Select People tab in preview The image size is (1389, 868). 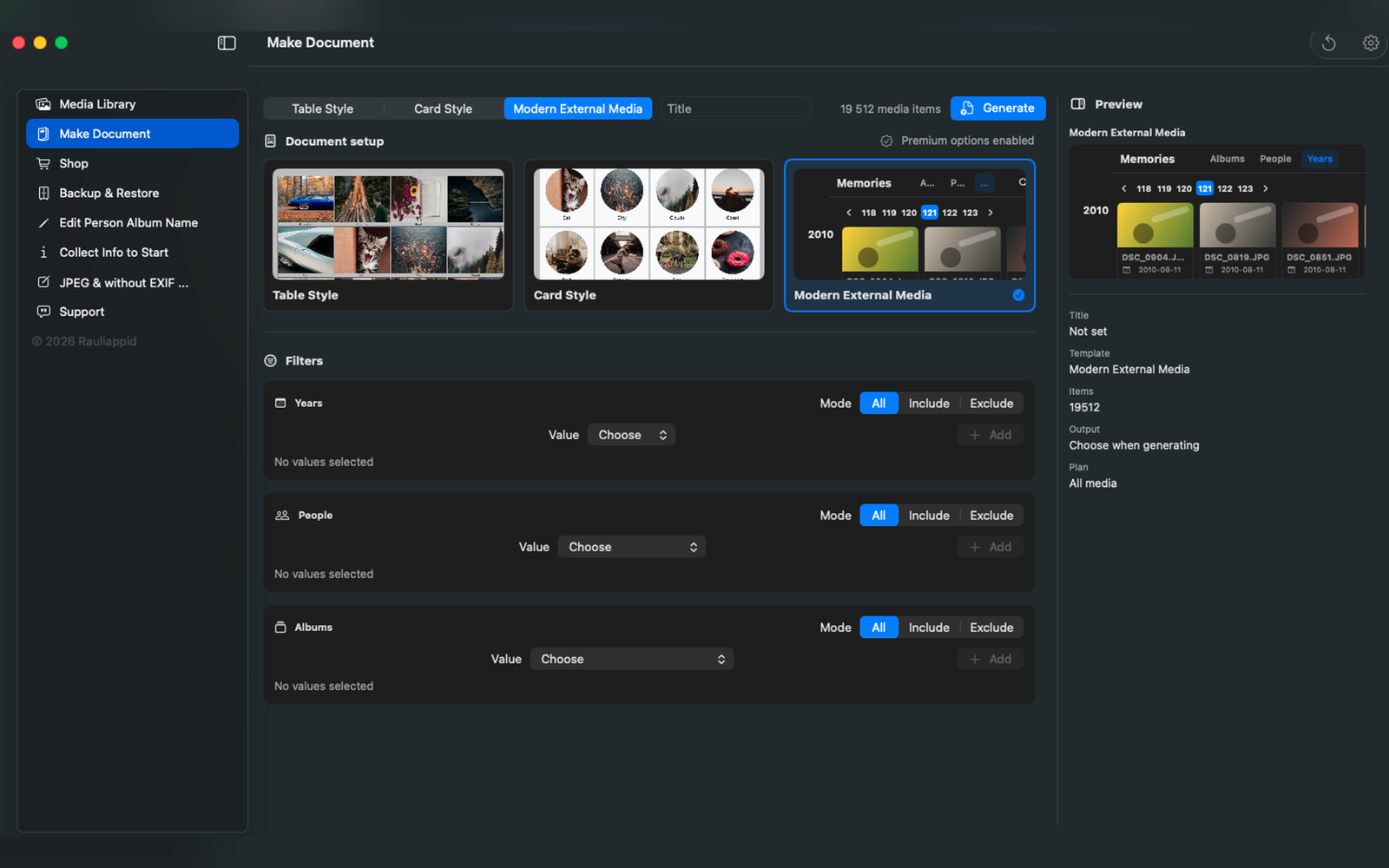tap(1275, 159)
